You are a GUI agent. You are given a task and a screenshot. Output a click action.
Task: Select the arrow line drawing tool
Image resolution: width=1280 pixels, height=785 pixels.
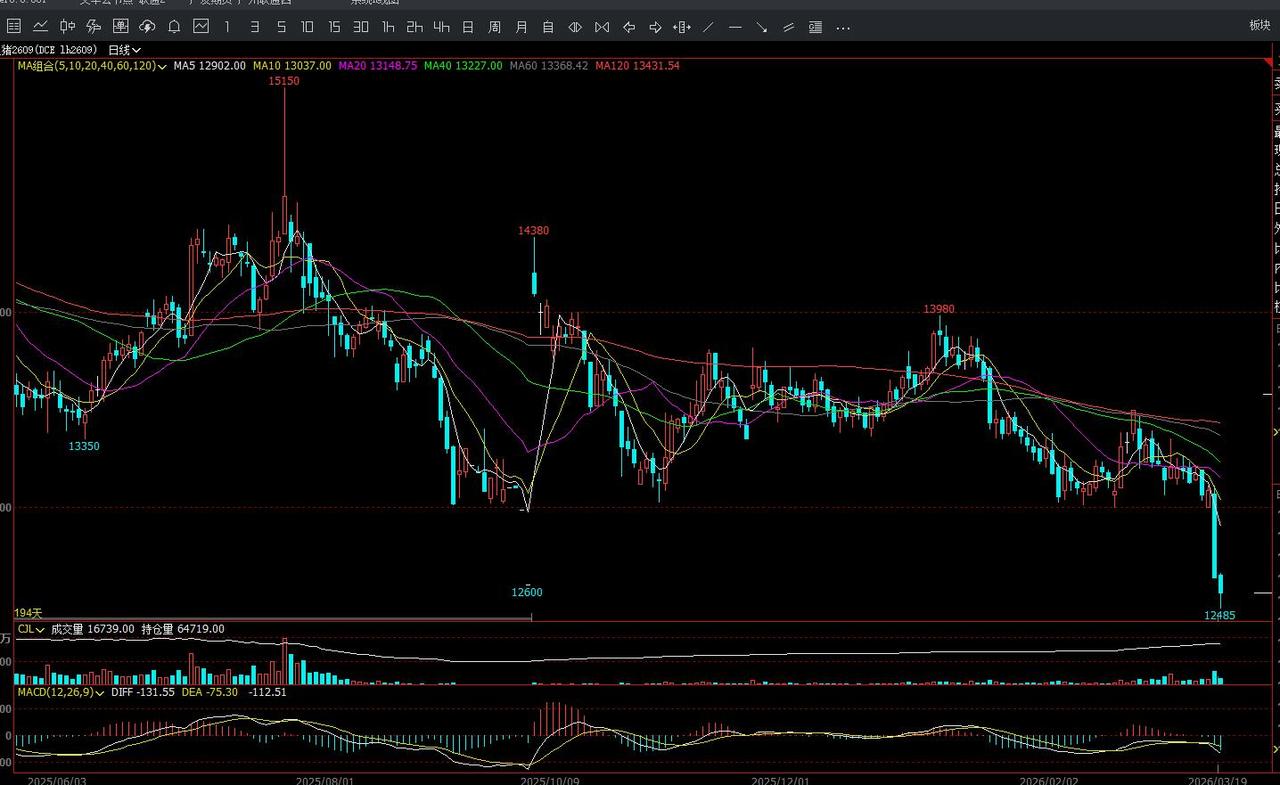point(762,27)
